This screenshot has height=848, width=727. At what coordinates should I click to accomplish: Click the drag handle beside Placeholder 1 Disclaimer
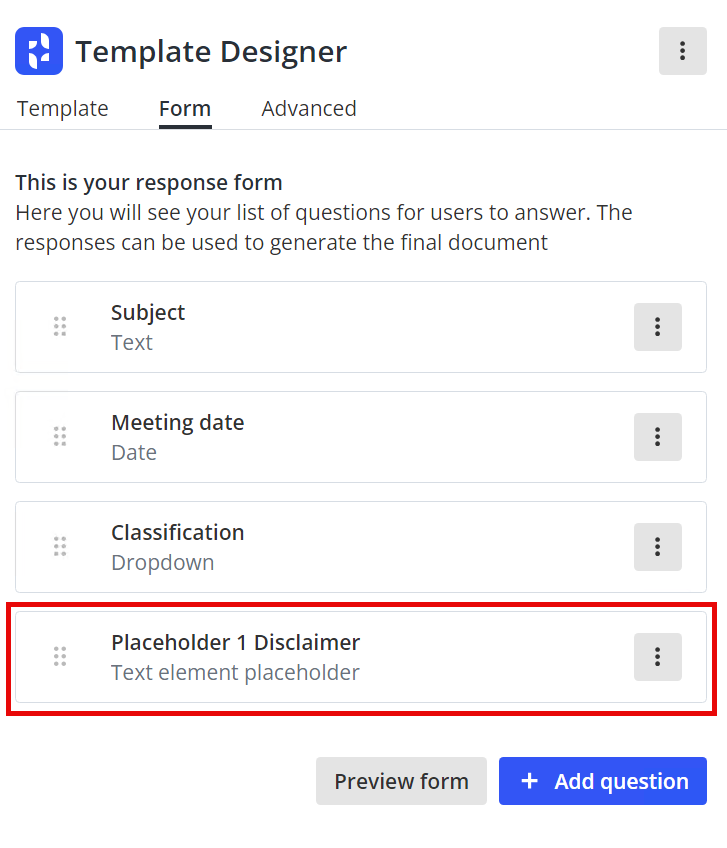[x=60, y=657]
